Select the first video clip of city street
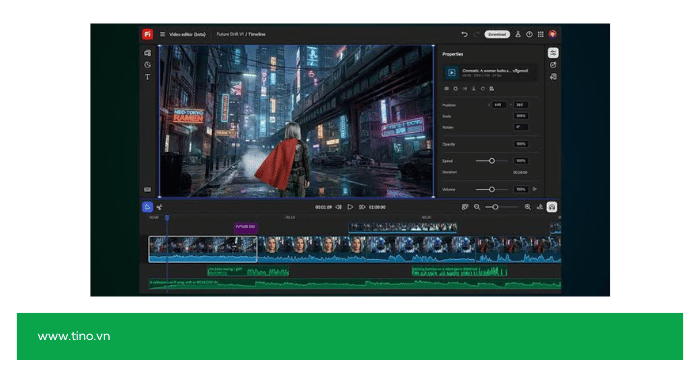Image resolution: width=700 pixels, height=375 pixels. point(203,249)
